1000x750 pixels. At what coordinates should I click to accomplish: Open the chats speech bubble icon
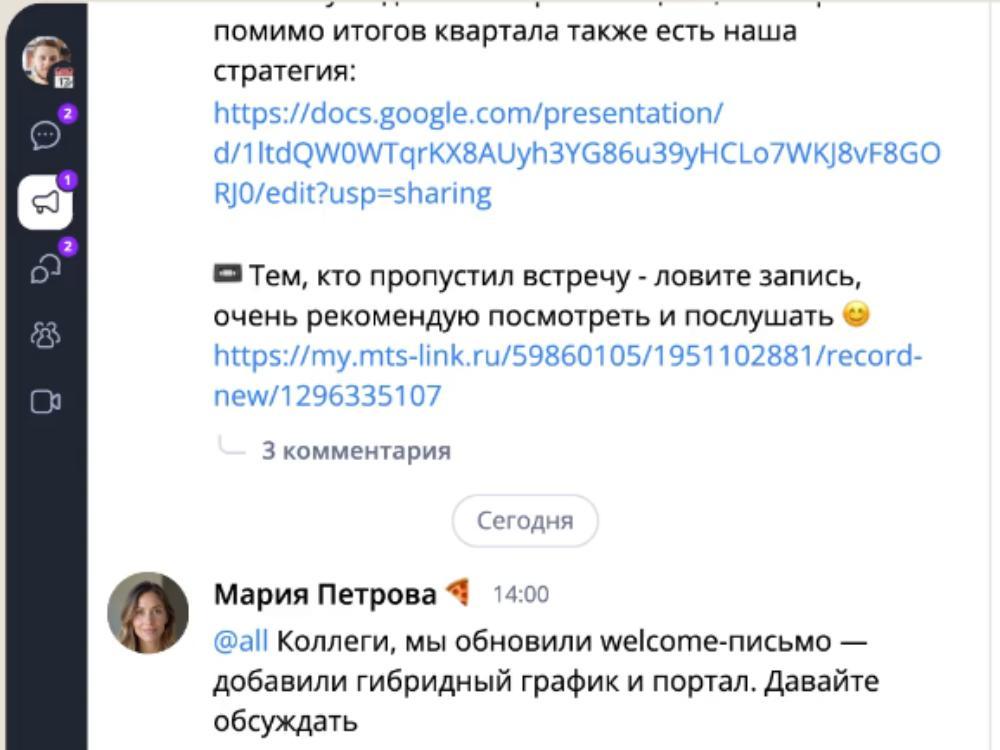pyautogui.click(x=45, y=135)
